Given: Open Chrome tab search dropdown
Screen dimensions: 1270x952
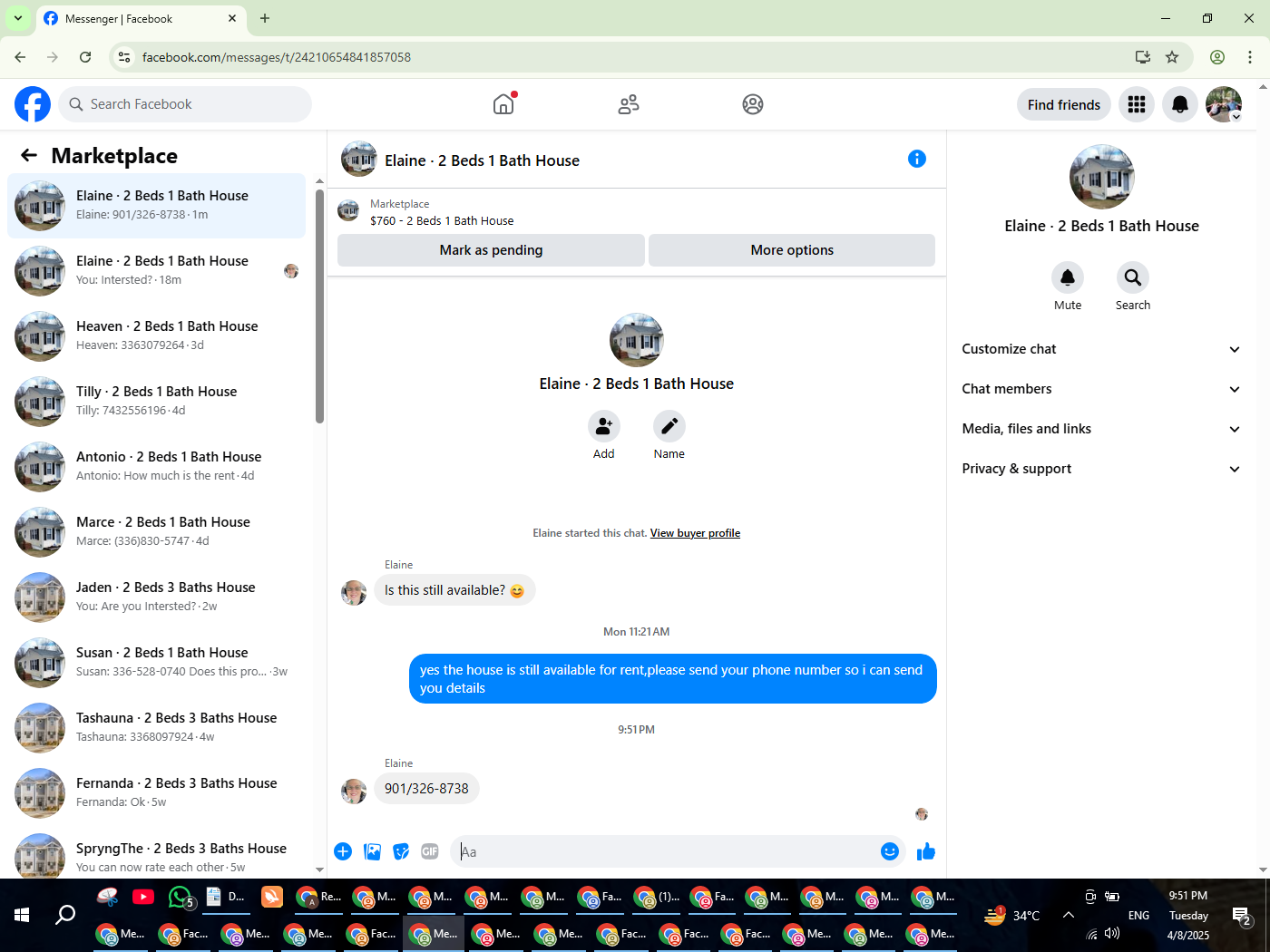Looking at the screenshot, I should (17, 18).
